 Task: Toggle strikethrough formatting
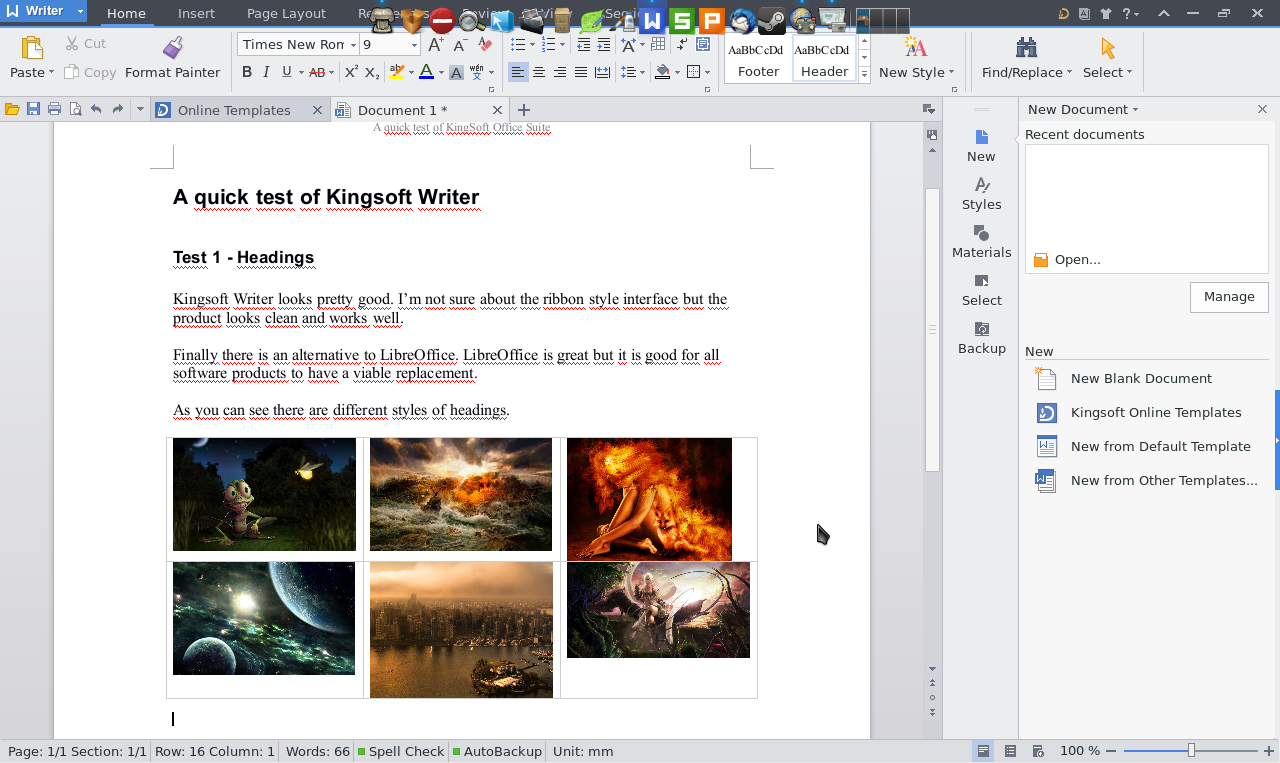coord(317,72)
